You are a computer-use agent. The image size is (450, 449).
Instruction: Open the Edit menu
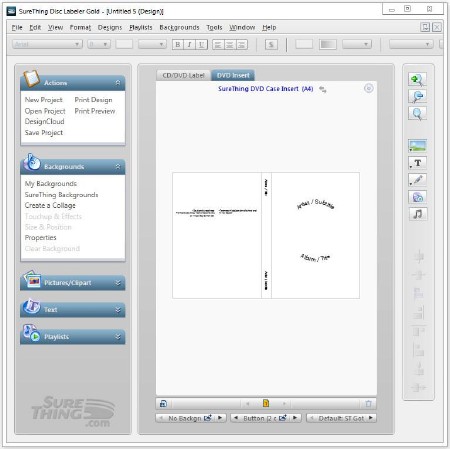pyautogui.click(x=35, y=27)
